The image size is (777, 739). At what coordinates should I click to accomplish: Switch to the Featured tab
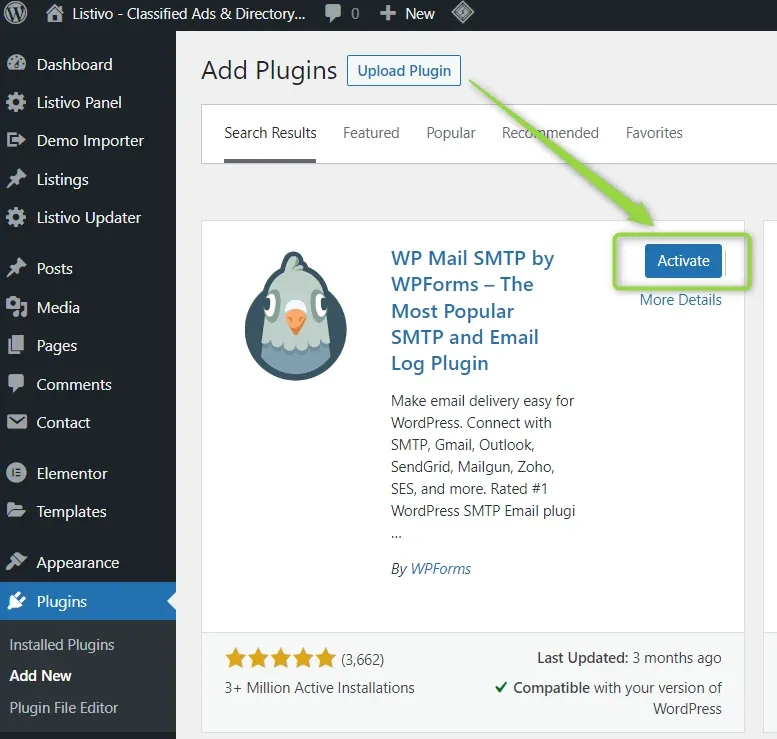[x=371, y=133]
